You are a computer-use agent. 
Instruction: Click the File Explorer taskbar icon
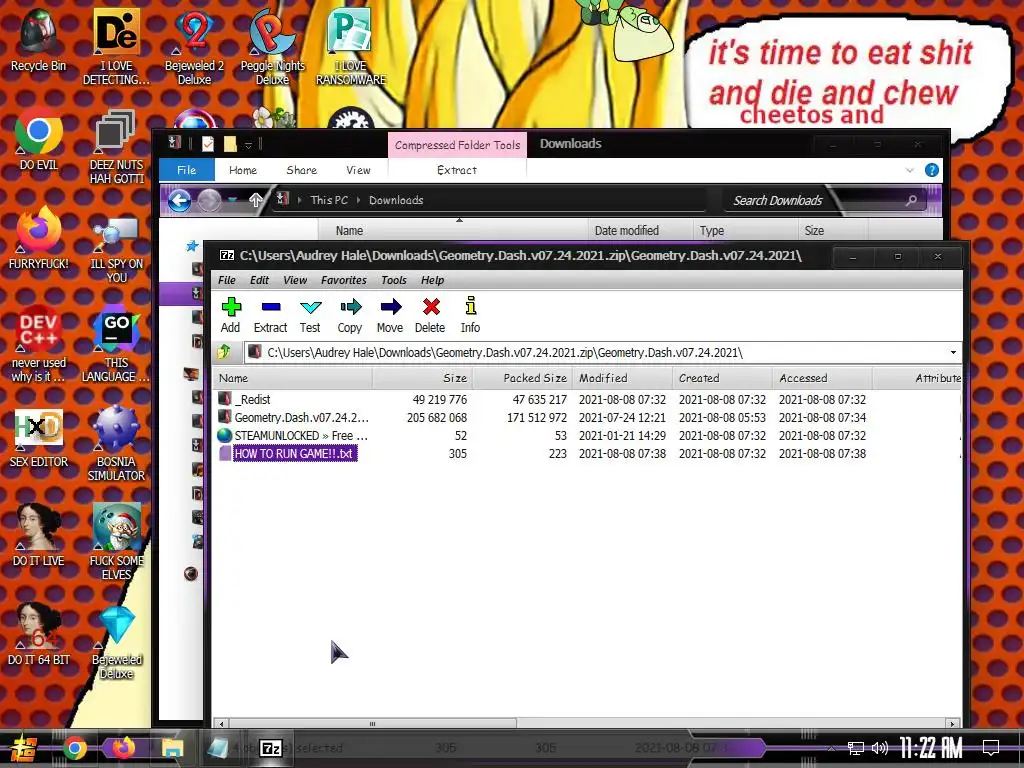coord(172,748)
